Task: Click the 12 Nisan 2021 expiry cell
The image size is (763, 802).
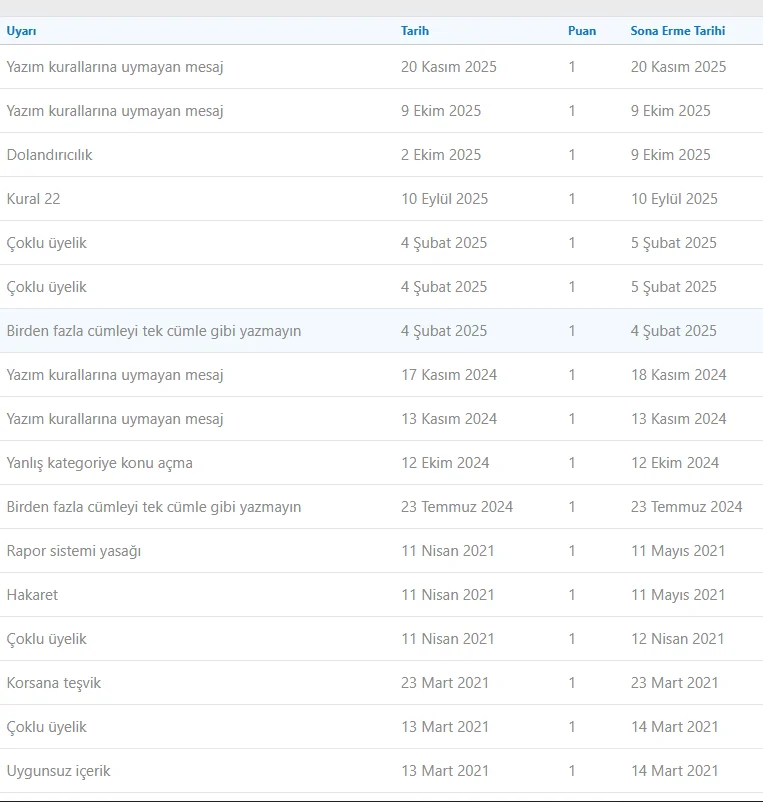Action: pos(677,638)
